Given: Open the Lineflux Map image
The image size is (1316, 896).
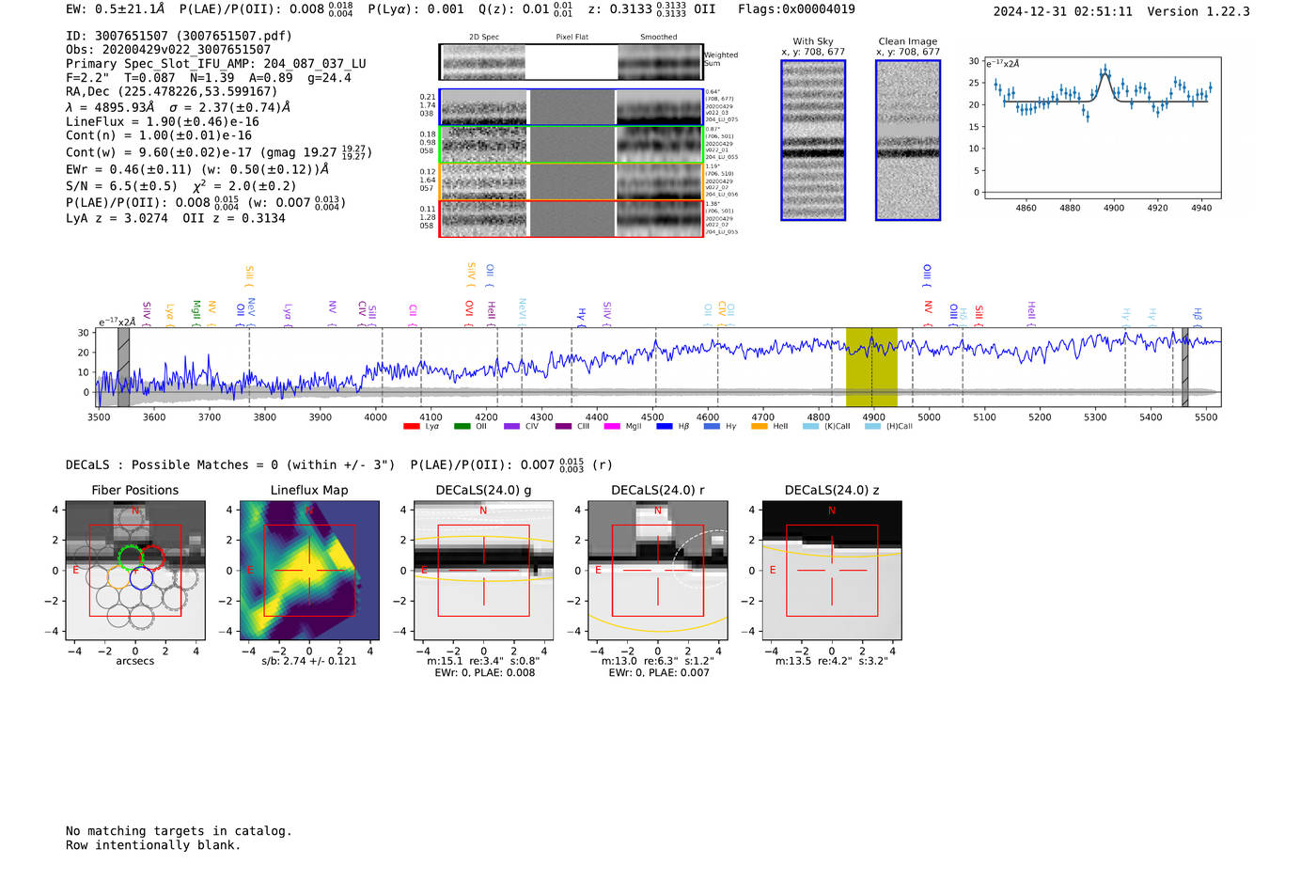Looking at the screenshot, I should (x=309, y=571).
